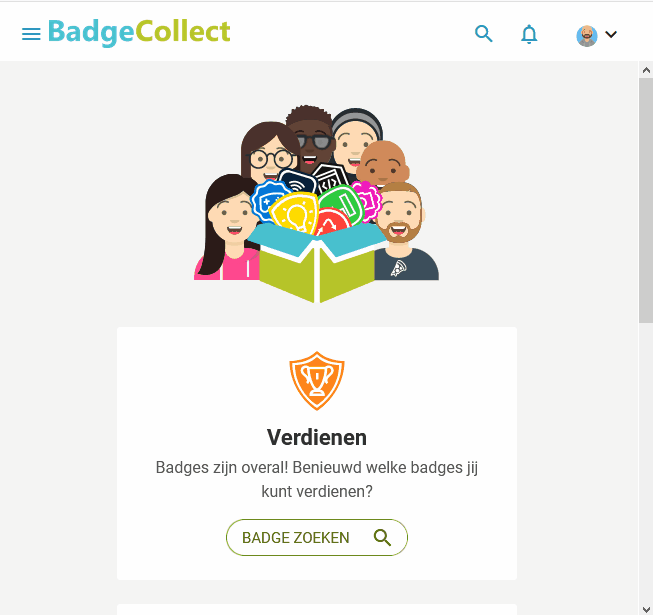Click the user avatar picture
653x615 pixels.
(x=587, y=36)
